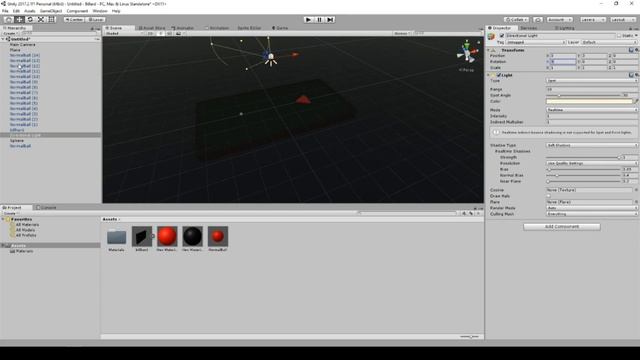Viewport: 640px width, 360px height.
Task: Select the NormalBall prefab asset
Action: pyautogui.click(x=218, y=237)
